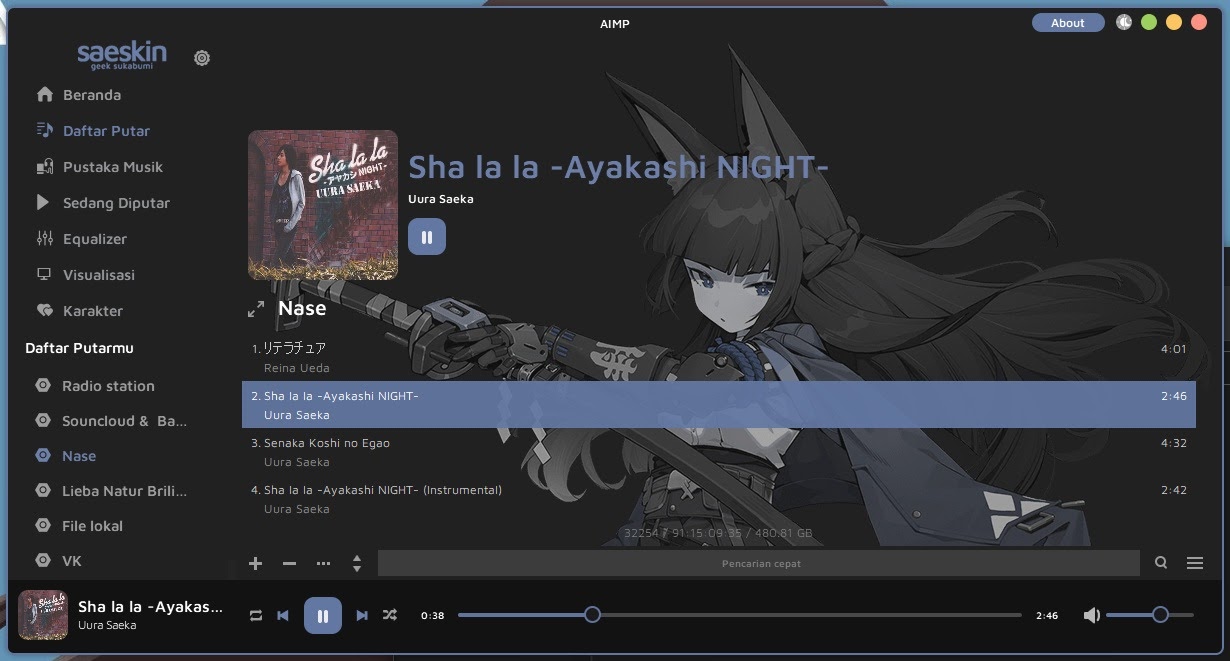Click the 0:38 elapsed time label
The height and width of the screenshot is (661, 1230).
[432, 616]
